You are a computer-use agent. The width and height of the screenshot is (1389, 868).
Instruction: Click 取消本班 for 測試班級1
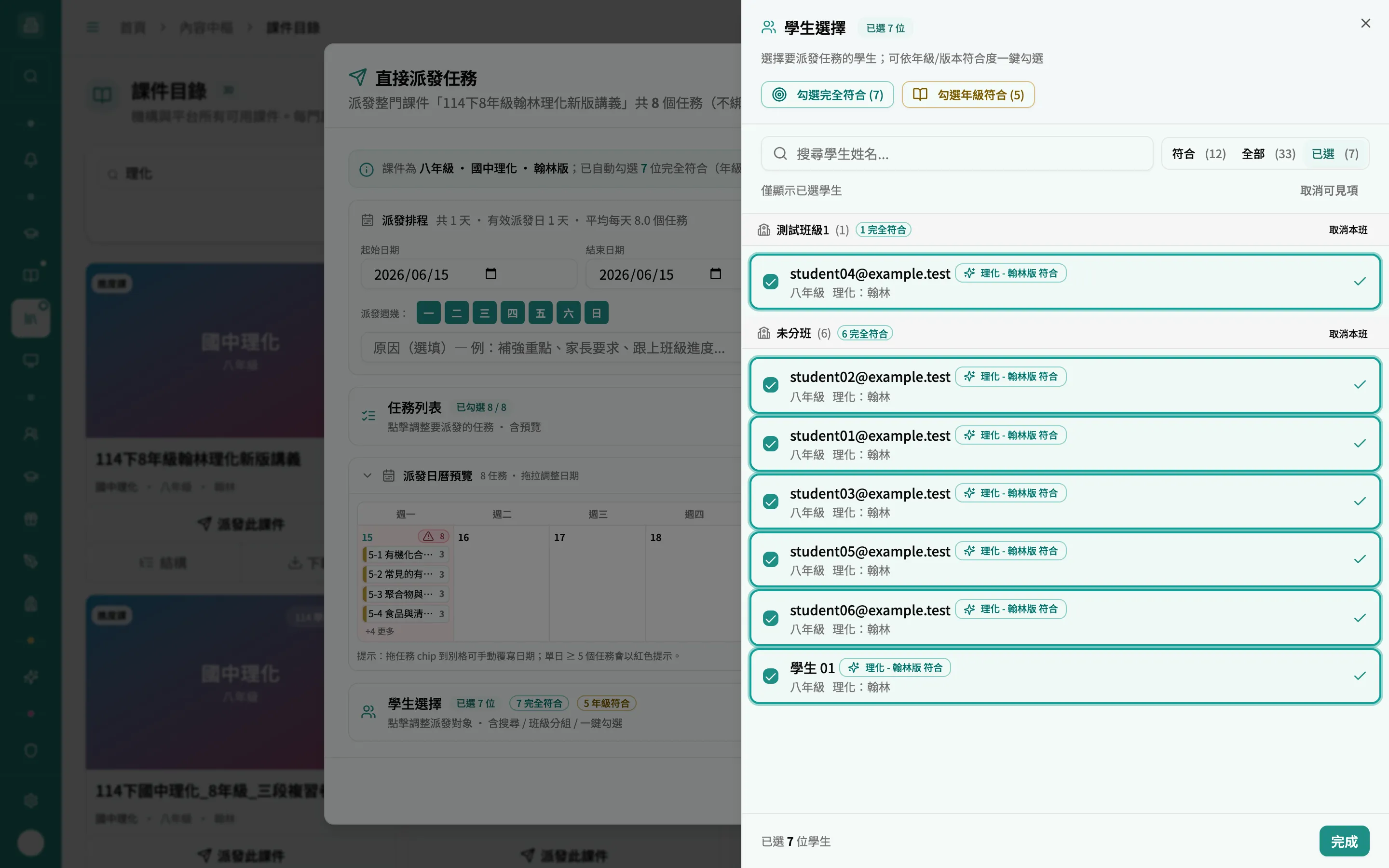[1348, 230]
